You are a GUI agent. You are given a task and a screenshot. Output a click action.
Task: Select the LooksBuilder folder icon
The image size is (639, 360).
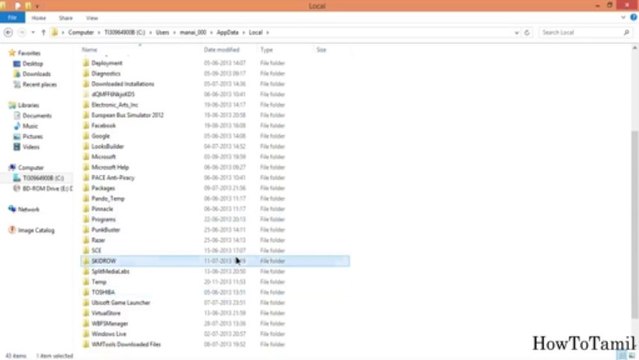(x=86, y=146)
